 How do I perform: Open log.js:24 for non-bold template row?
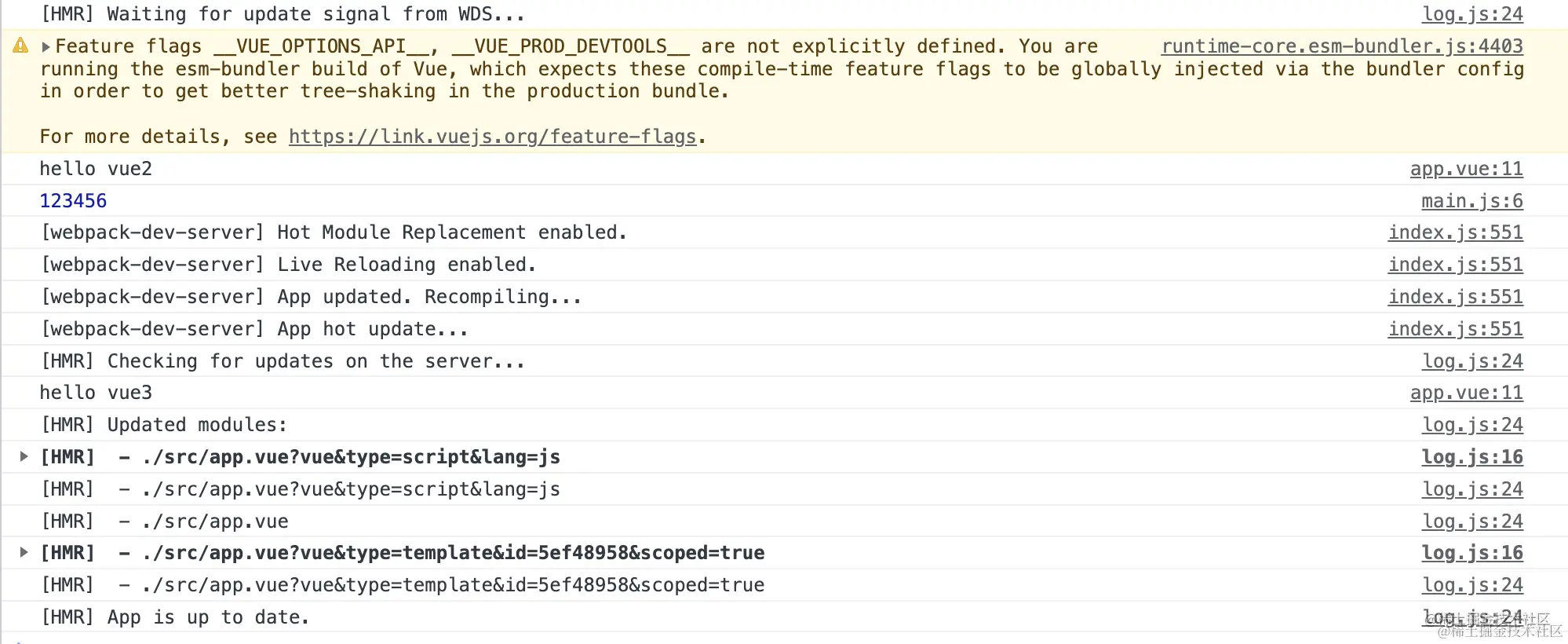tap(1472, 585)
